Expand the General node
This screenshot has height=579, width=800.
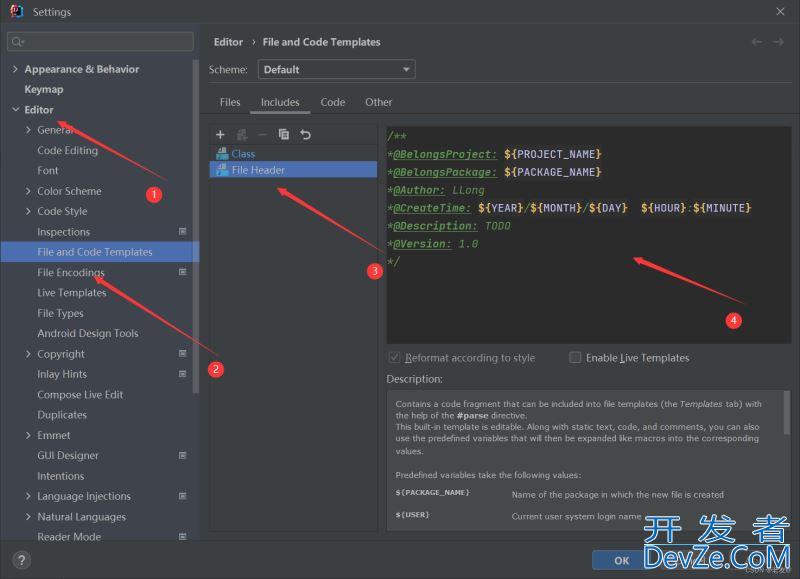coord(28,130)
